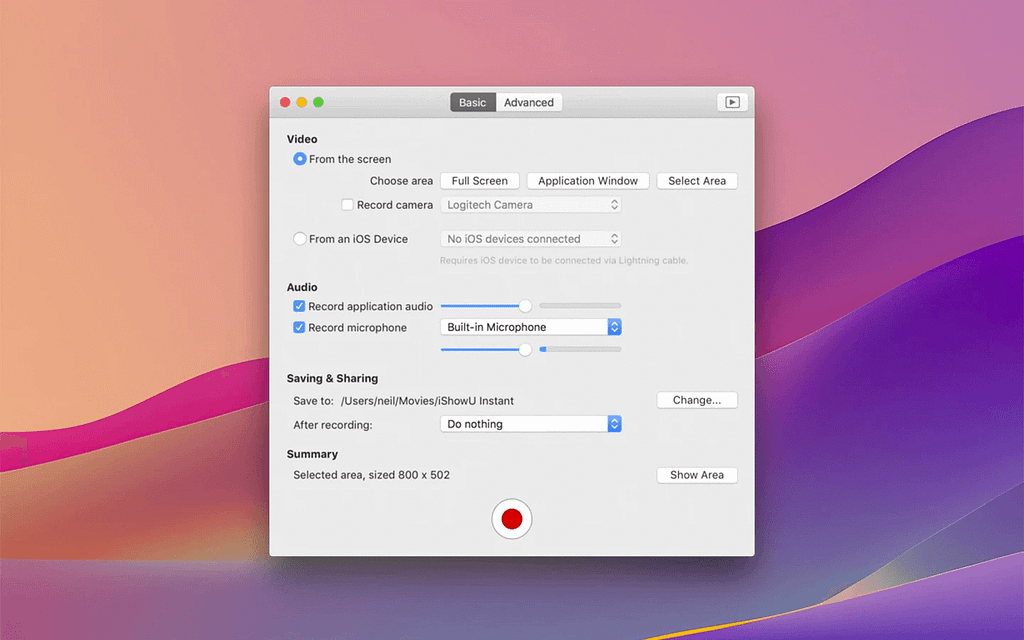This screenshot has height=640, width=1024.
Task: Open the Logitech Camera dropdown
Action: [525, 204]
